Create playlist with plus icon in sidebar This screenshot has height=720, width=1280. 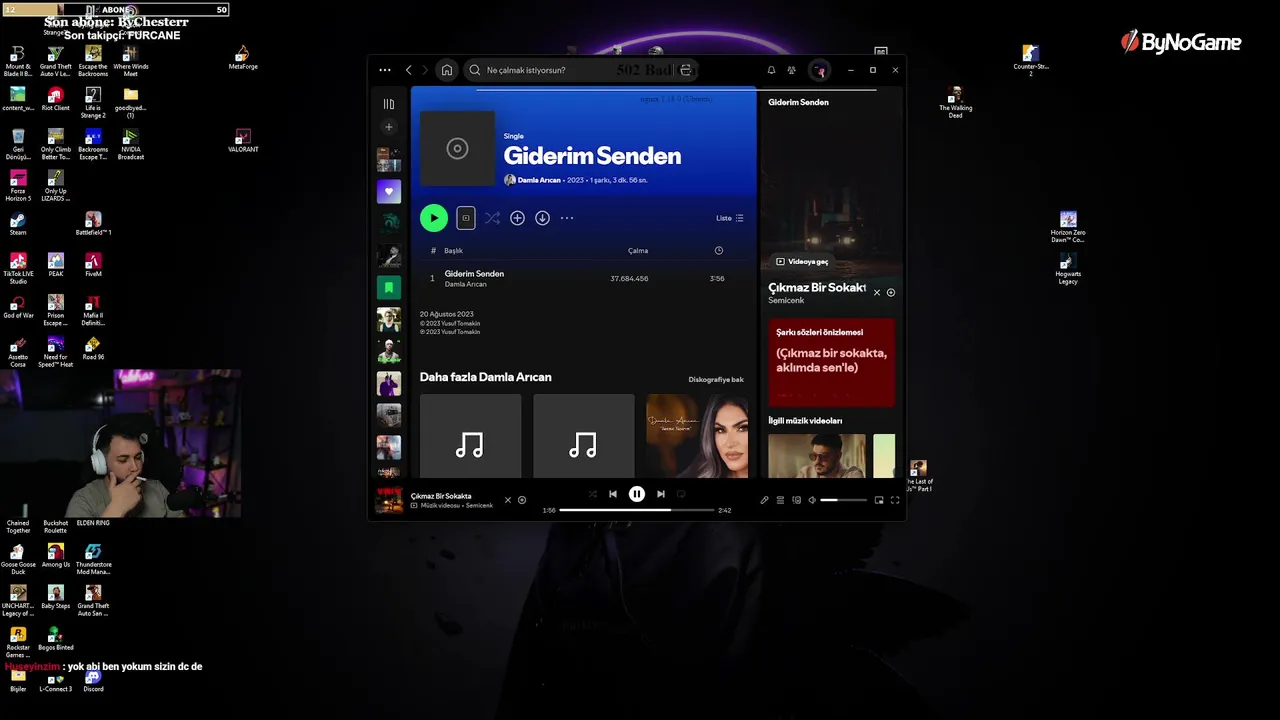pos(389,127)
